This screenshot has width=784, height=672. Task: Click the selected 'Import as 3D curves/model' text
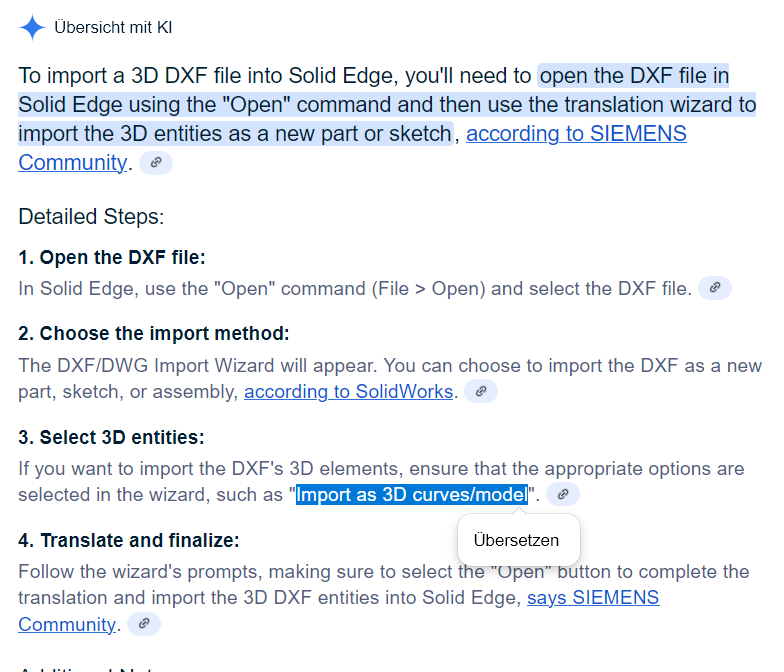point(412,494)
